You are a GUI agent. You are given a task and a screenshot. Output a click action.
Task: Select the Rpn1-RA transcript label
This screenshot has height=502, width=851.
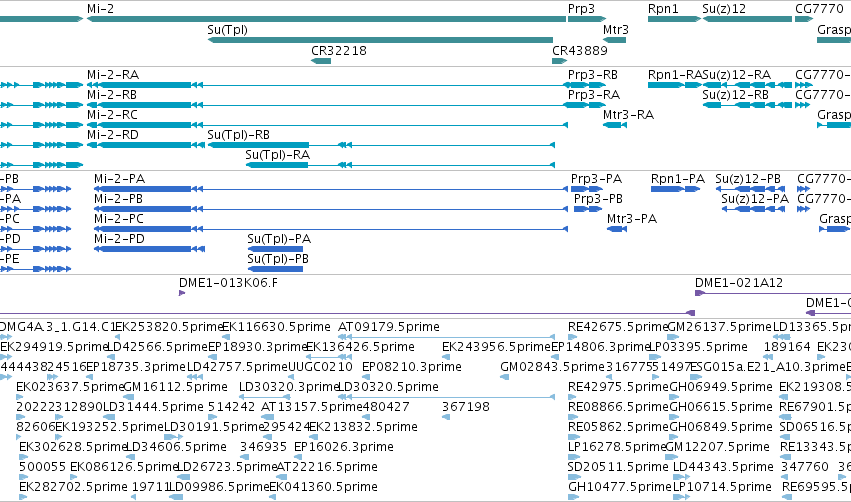(675, 75)
